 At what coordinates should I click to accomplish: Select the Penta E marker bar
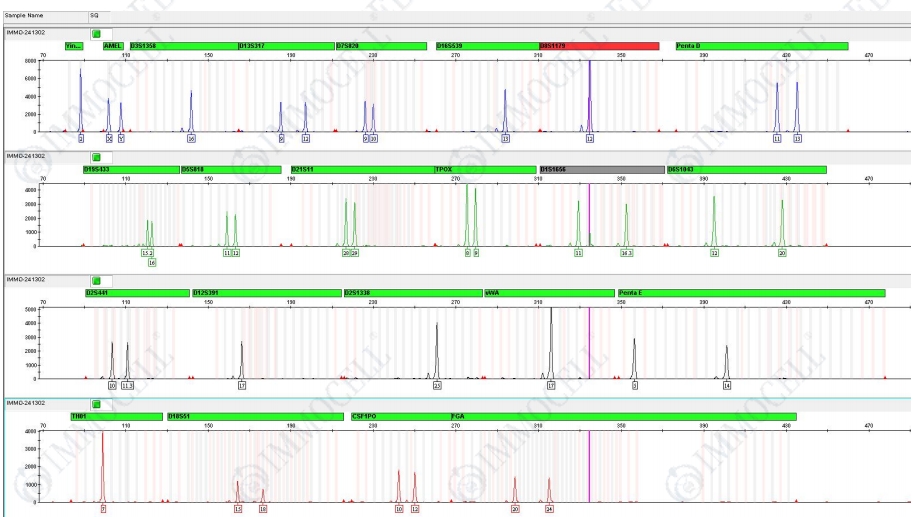pos(751,293)
